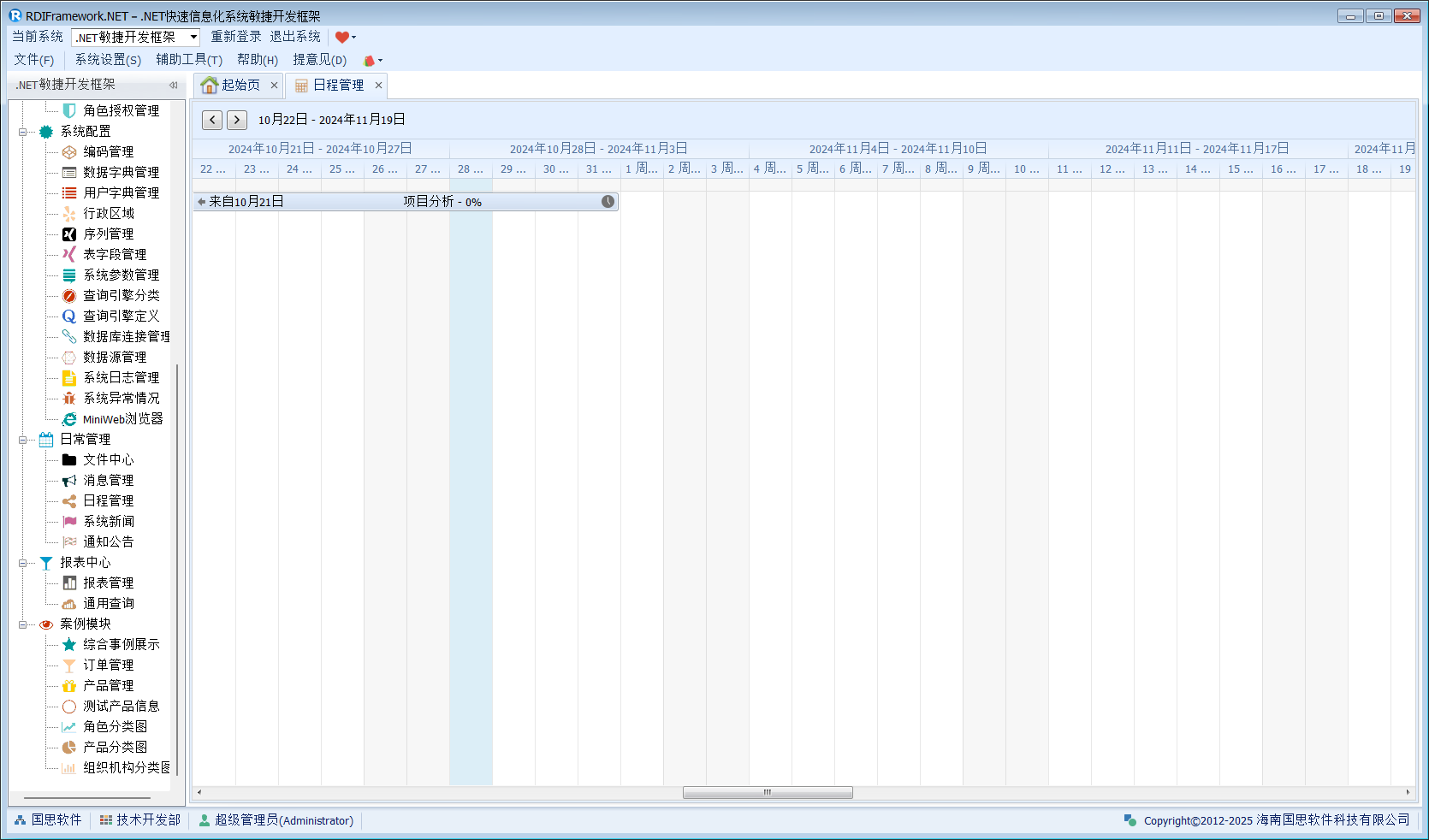The width and height of the screenshot is (1429, 840).
Task: Click the 消息管理 megaphone icon
Action: click(x=69, y=481)
